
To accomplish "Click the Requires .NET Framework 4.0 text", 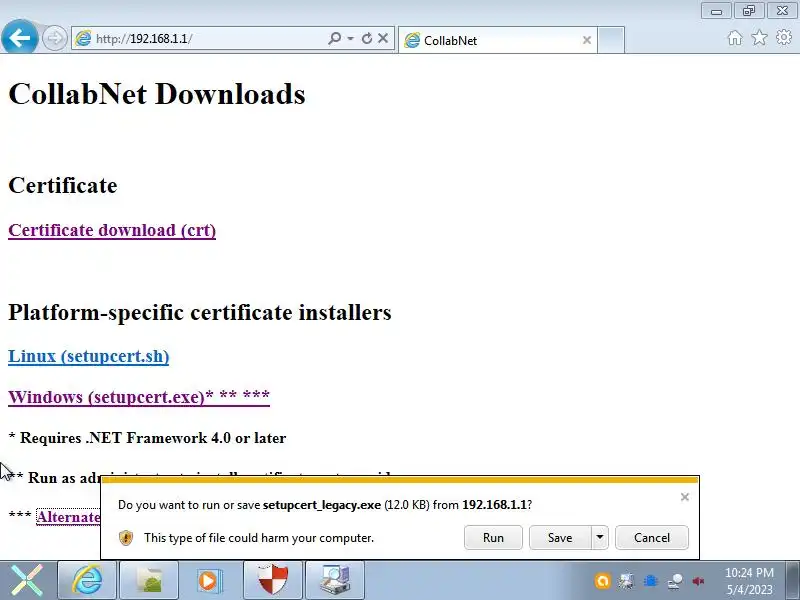I will [147, 438].
